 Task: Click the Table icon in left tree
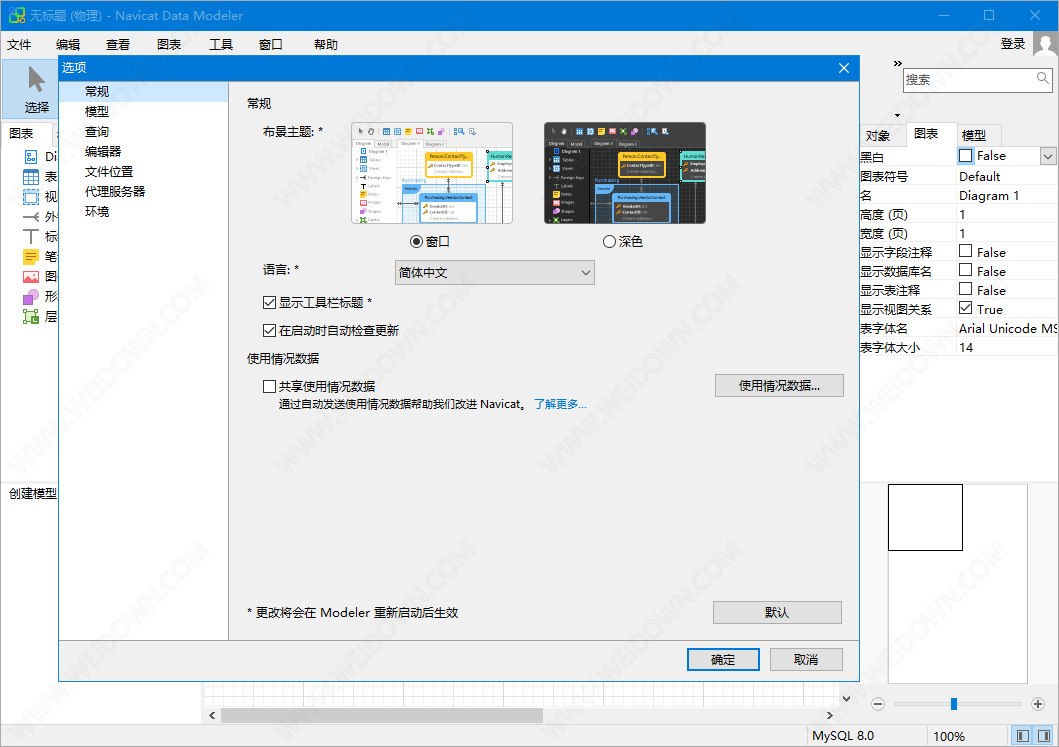[x=31, y=177]
